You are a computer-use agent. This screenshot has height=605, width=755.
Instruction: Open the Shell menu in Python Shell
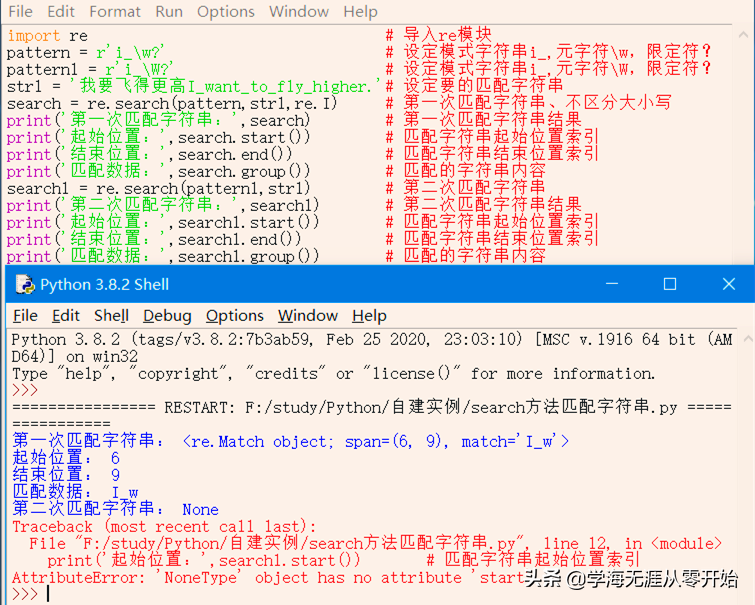click(111, 316)
